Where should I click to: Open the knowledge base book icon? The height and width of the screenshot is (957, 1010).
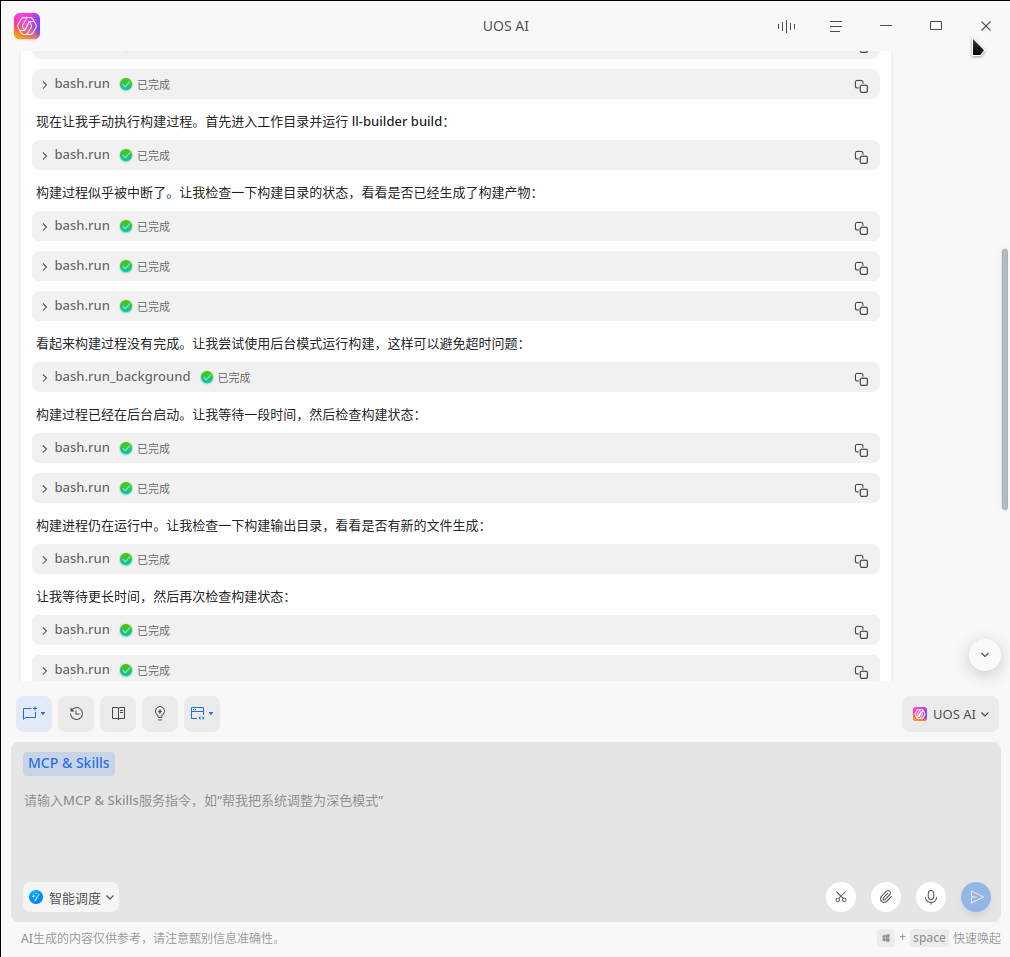point(118,714)
